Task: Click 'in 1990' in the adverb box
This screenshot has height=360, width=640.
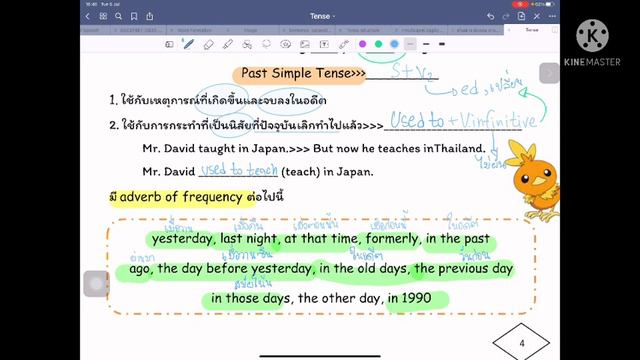Action: pos(409,298)
